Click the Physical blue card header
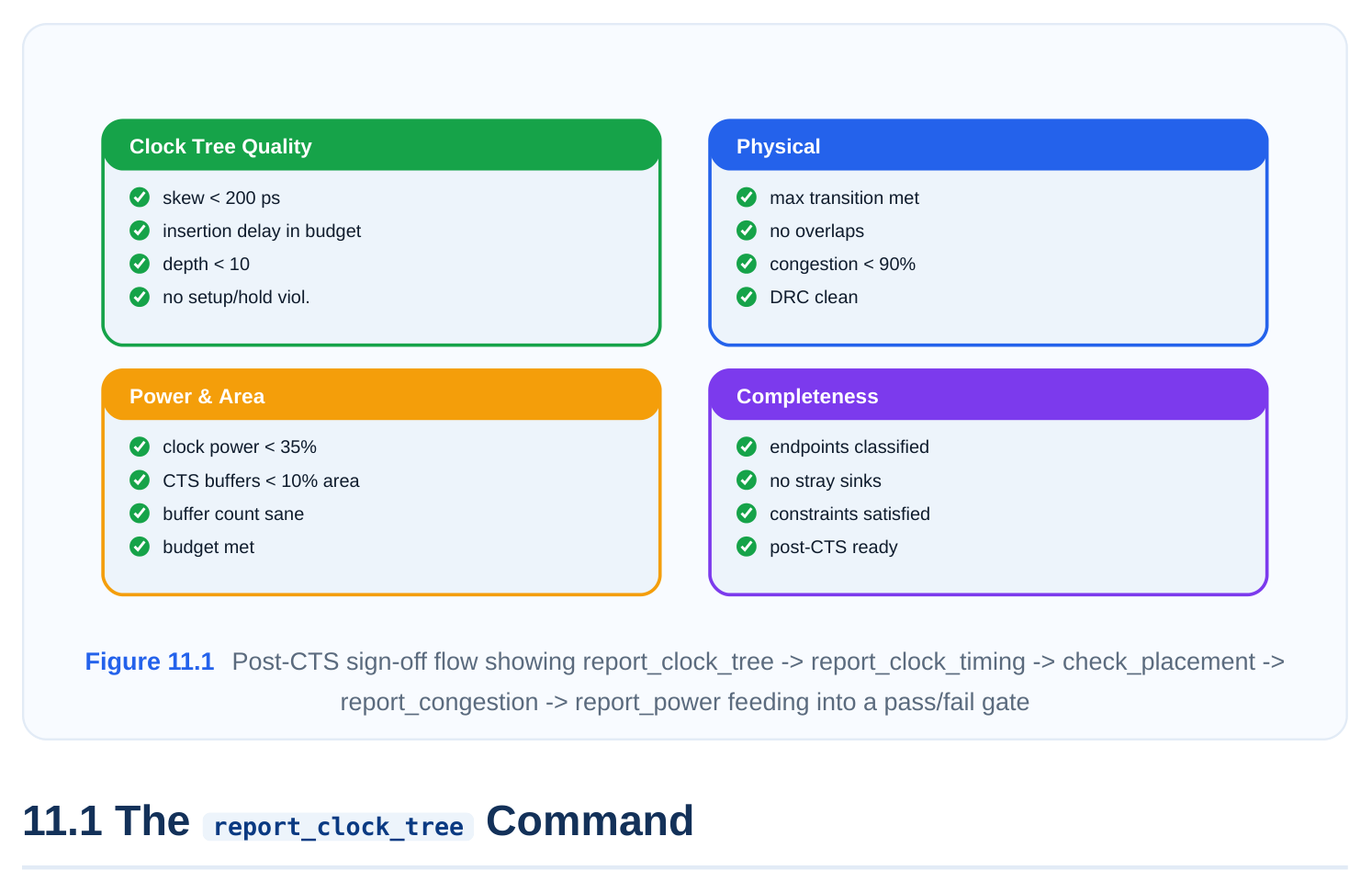 click(x=988, y=145)
